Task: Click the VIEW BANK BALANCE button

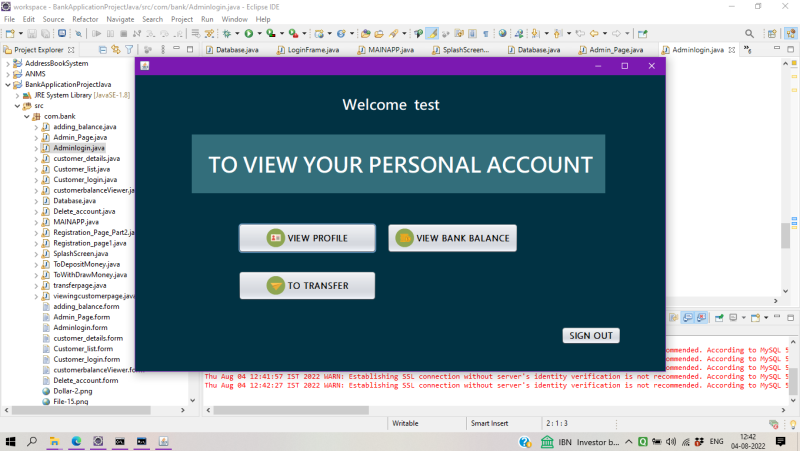Action: 453,238
